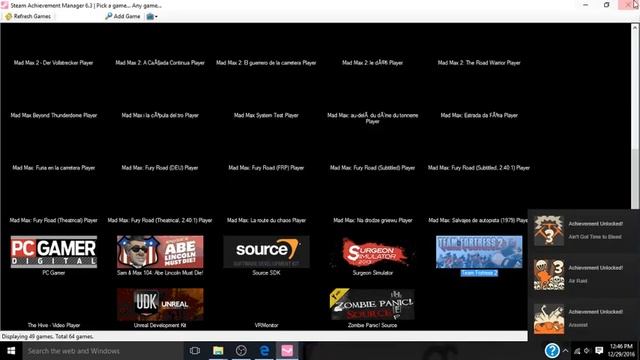Screen dimensions: 640x360
Task: Click Mad Max: La route du chaos Player
Action: pos(266,220)
